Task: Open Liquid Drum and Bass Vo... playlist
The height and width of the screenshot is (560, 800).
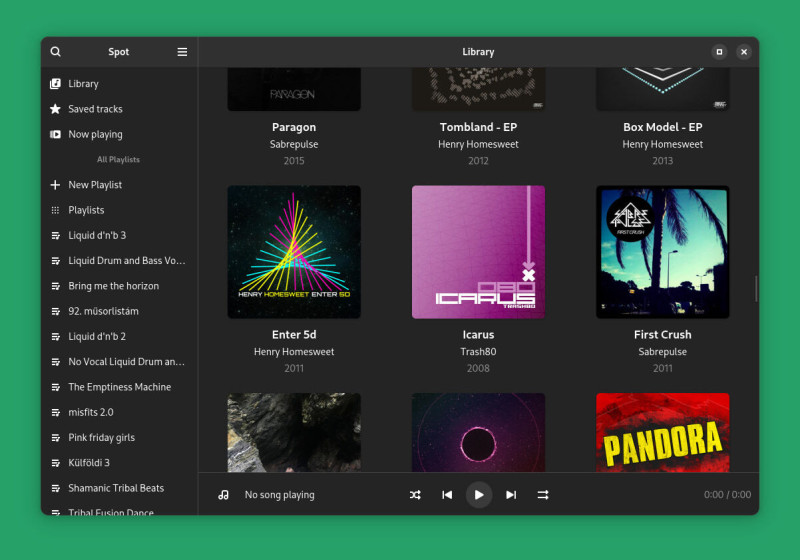Action: coord(118,261)
